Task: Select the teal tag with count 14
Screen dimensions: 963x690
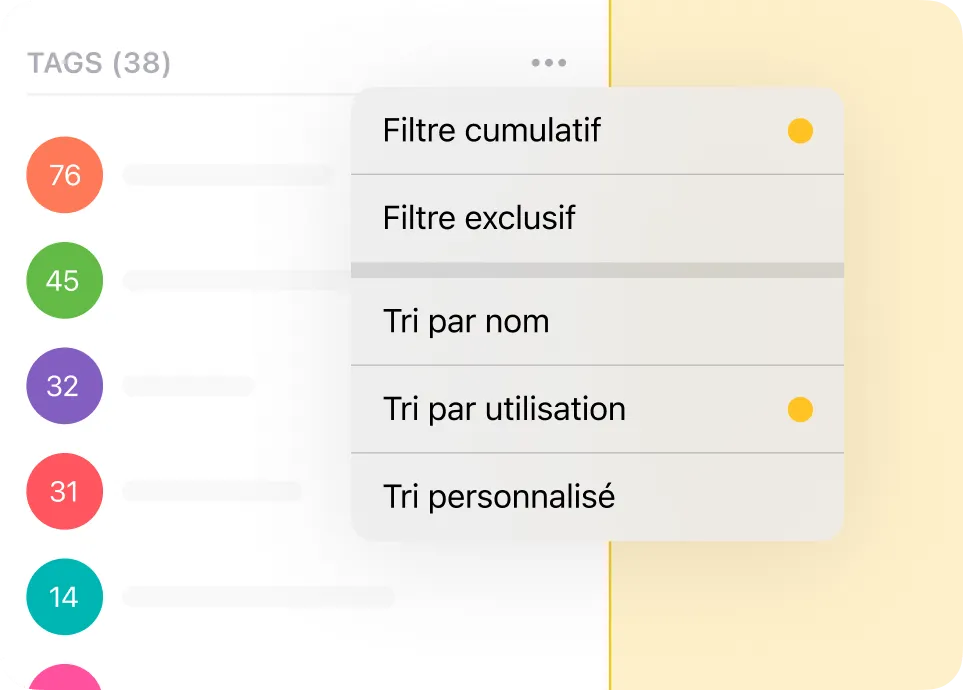Action: click(x=64, y=597)
